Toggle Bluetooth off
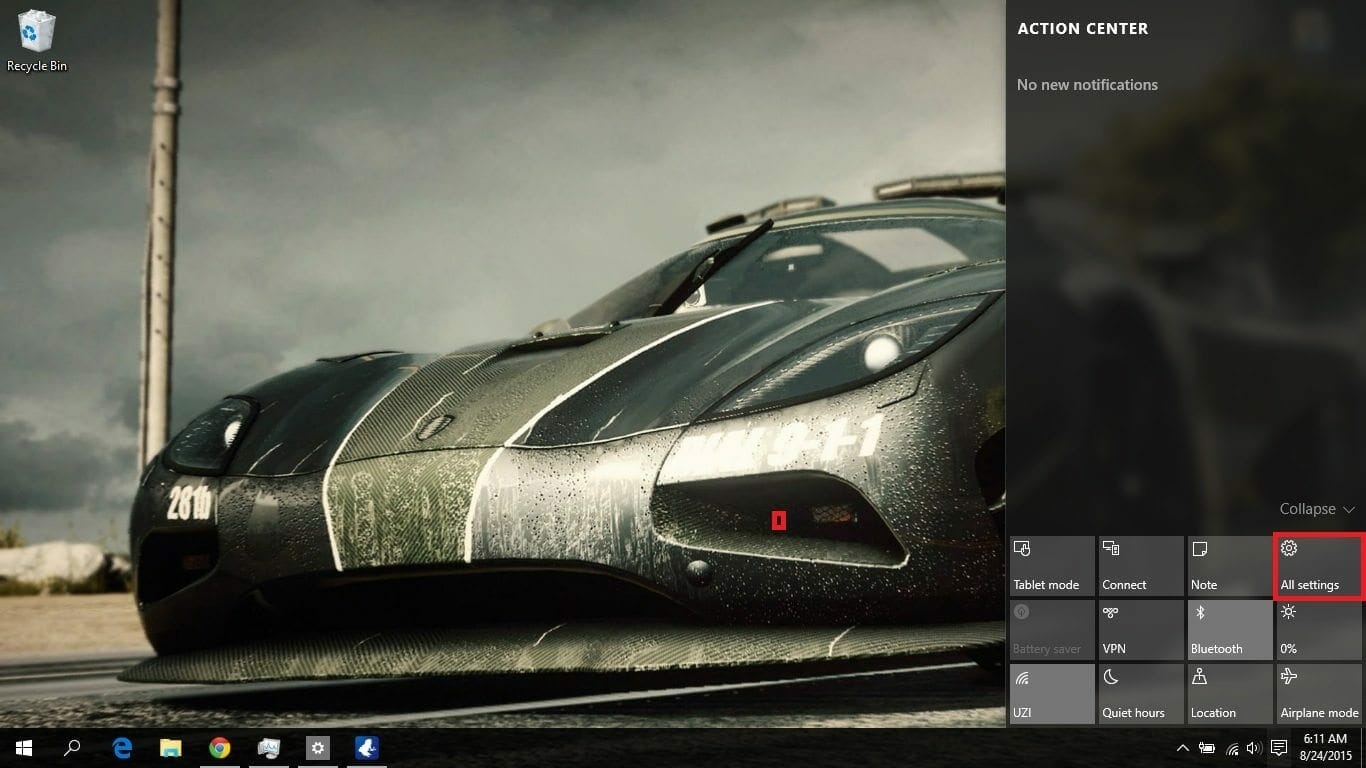Image resolution: width=1366 pixels, height=768 pixels. (x=1229, y=630)
